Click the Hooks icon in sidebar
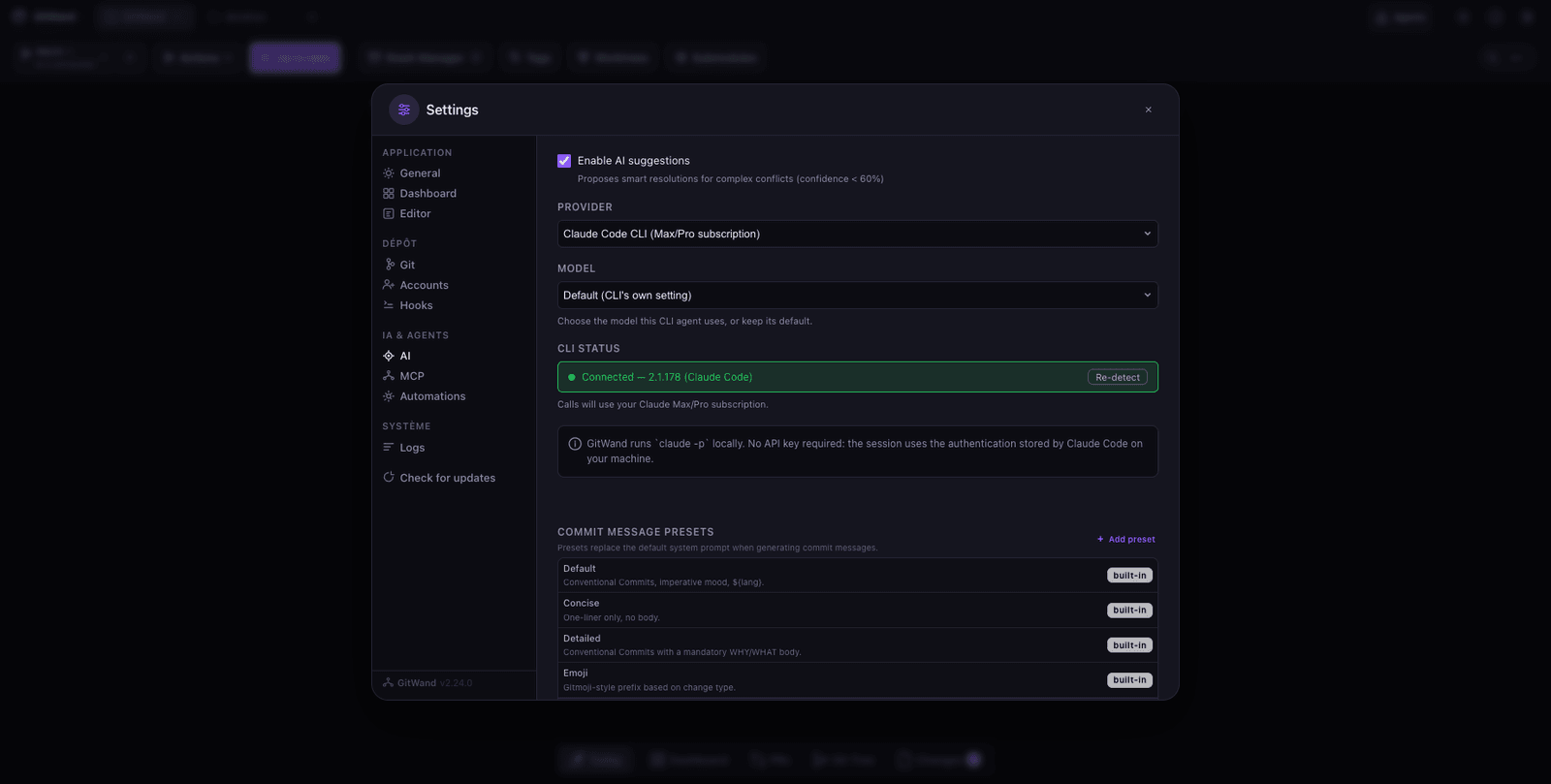The image size is (1551, 784). coord(389,305)
